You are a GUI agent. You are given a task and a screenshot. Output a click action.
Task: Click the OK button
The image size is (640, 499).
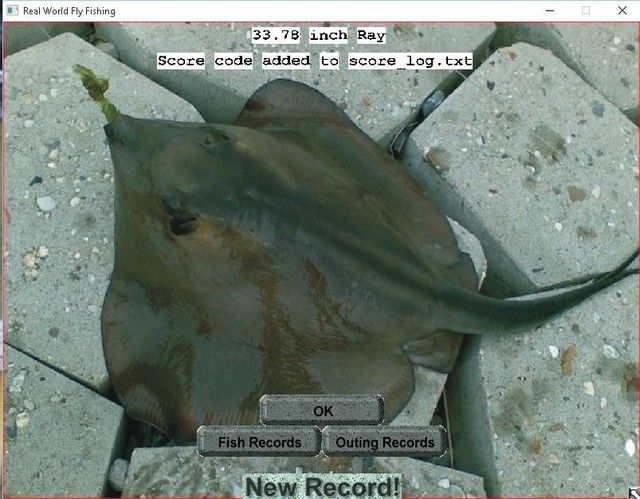[322, 410]
